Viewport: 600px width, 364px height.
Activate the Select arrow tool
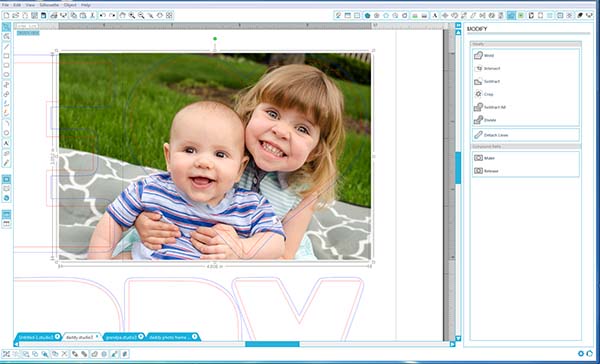point(6,27)
